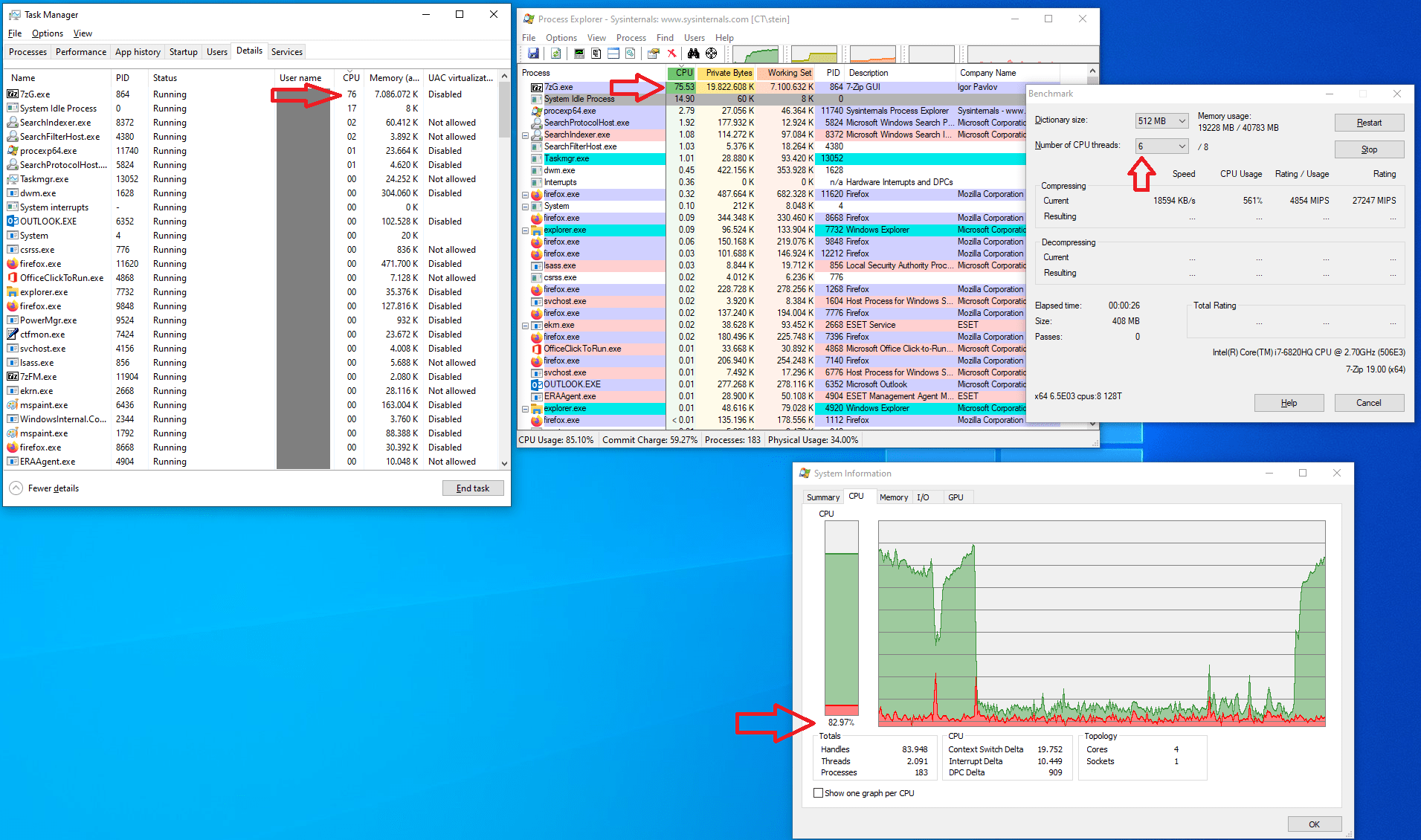Screen dimensions: 1421x840
Task: Click OK in System Information window
Action: (1314, 824)
